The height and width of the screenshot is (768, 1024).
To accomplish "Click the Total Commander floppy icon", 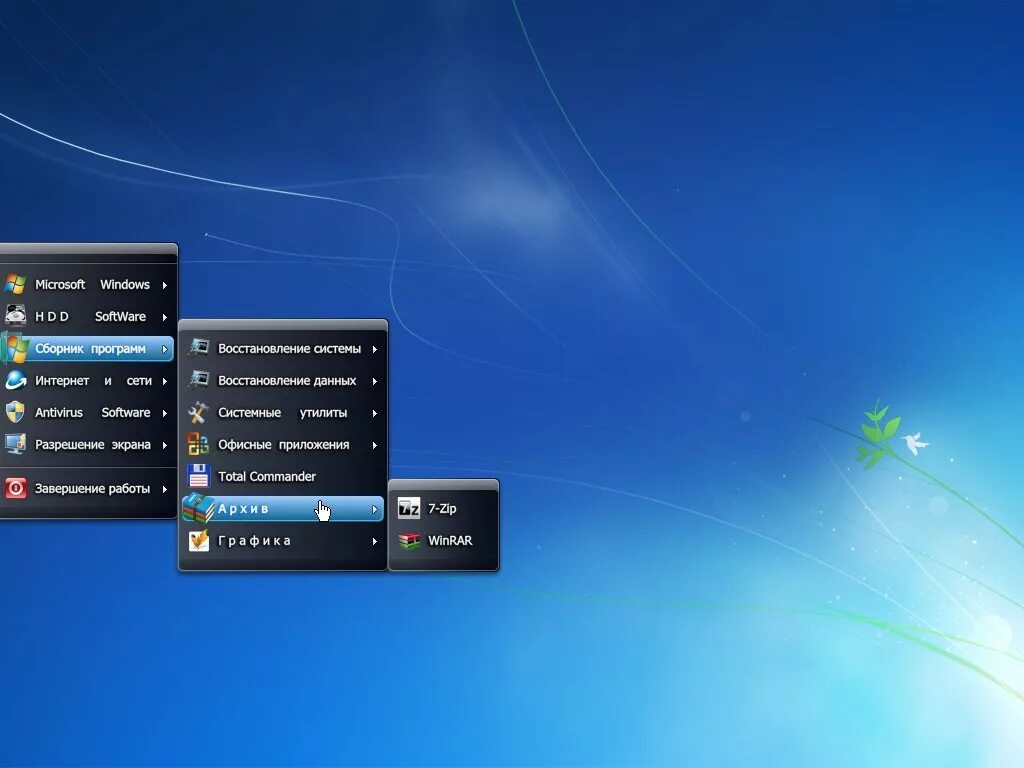I will 199,476.
